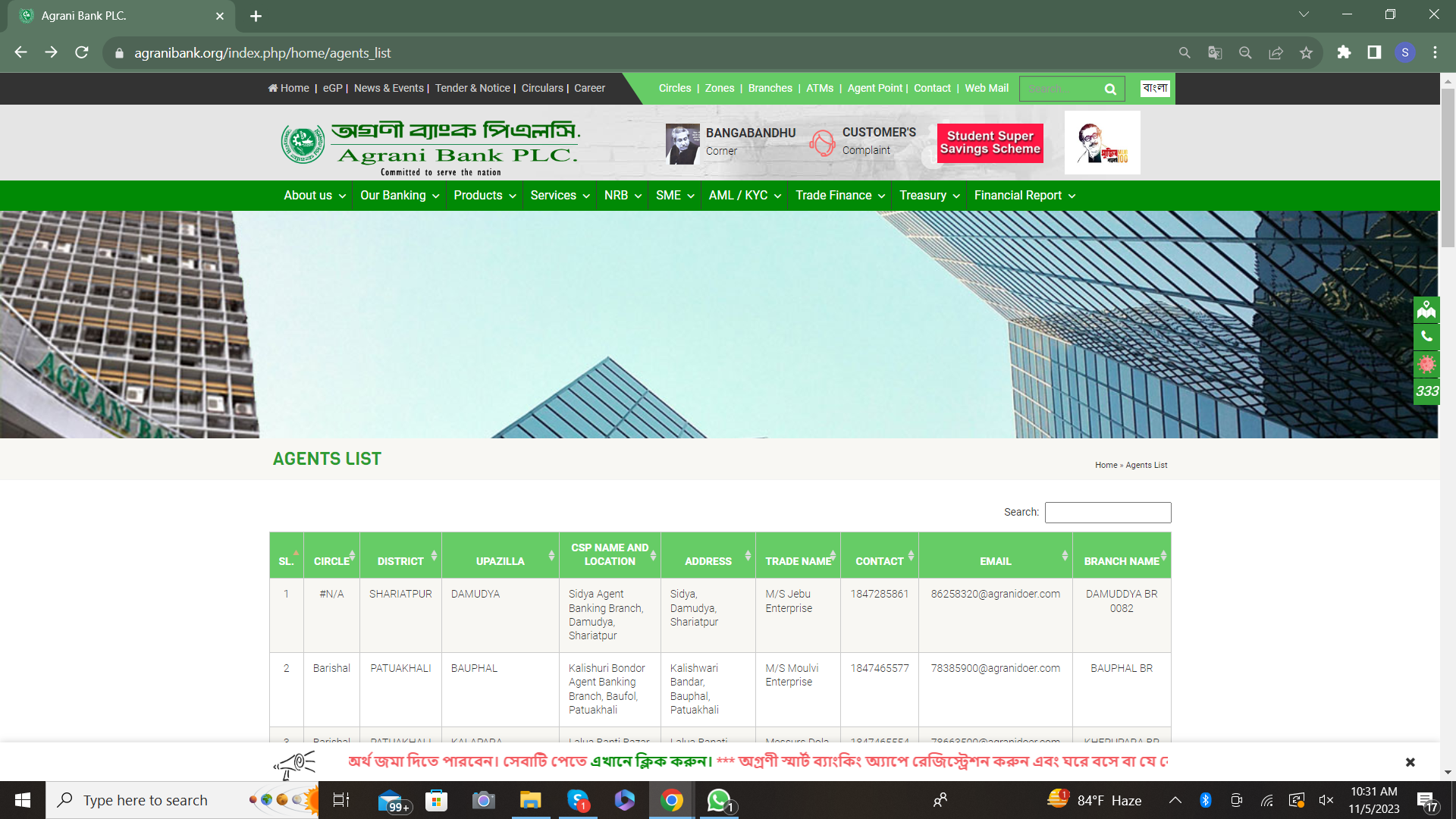This screenshot has width=1456, height=819.
Task: Close the scrolling news ticker bar
Action: pyautogui.click(x=1410, y=762)
